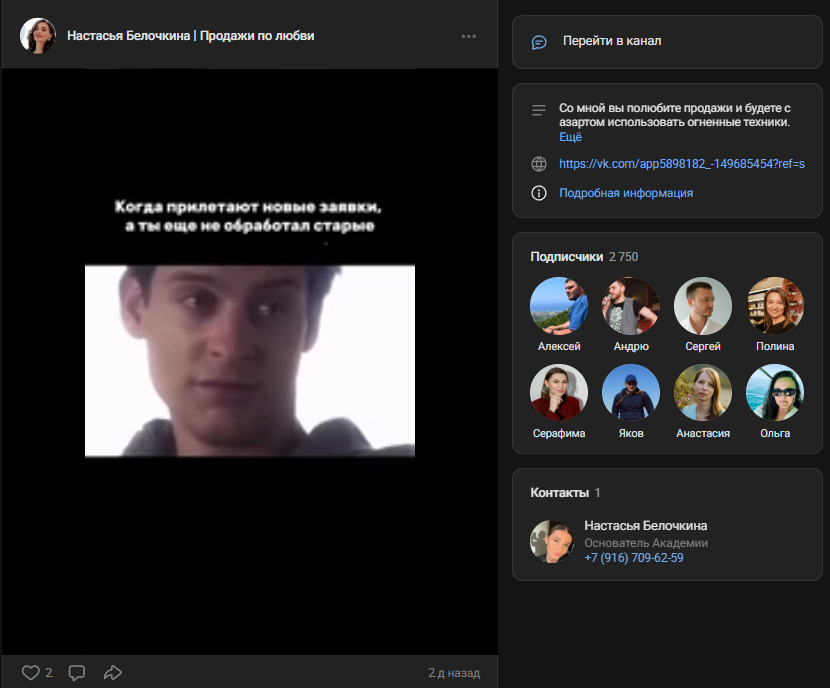830x688 pixels.
Task: Open subscriber Яков's profile avatar
Action: pos(631,393)
